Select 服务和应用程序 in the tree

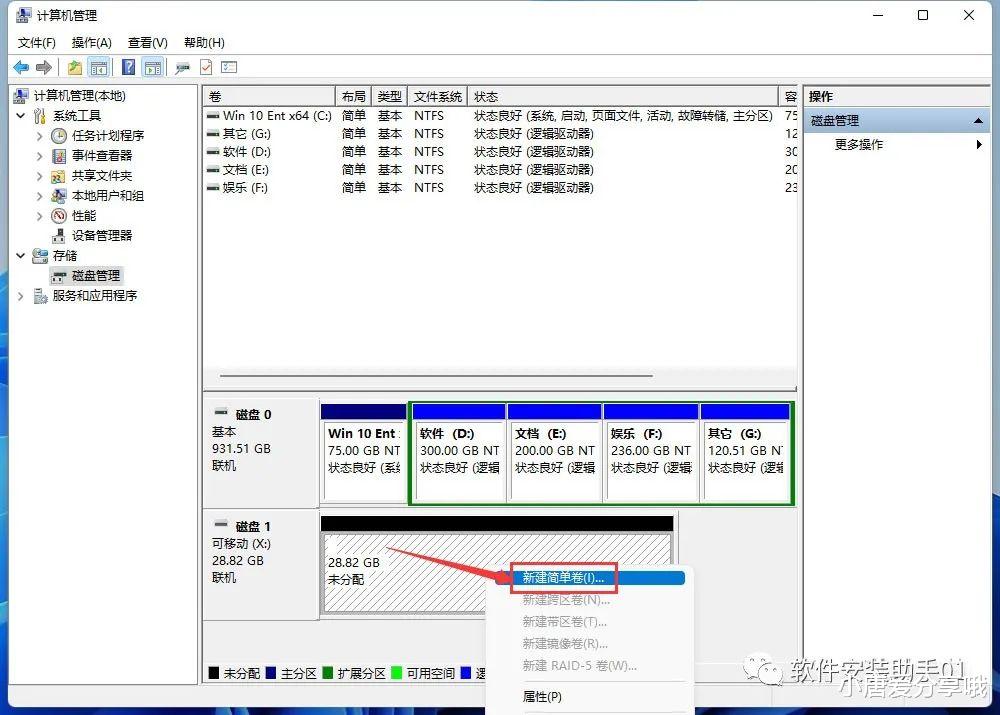click(x=95, y=296)
